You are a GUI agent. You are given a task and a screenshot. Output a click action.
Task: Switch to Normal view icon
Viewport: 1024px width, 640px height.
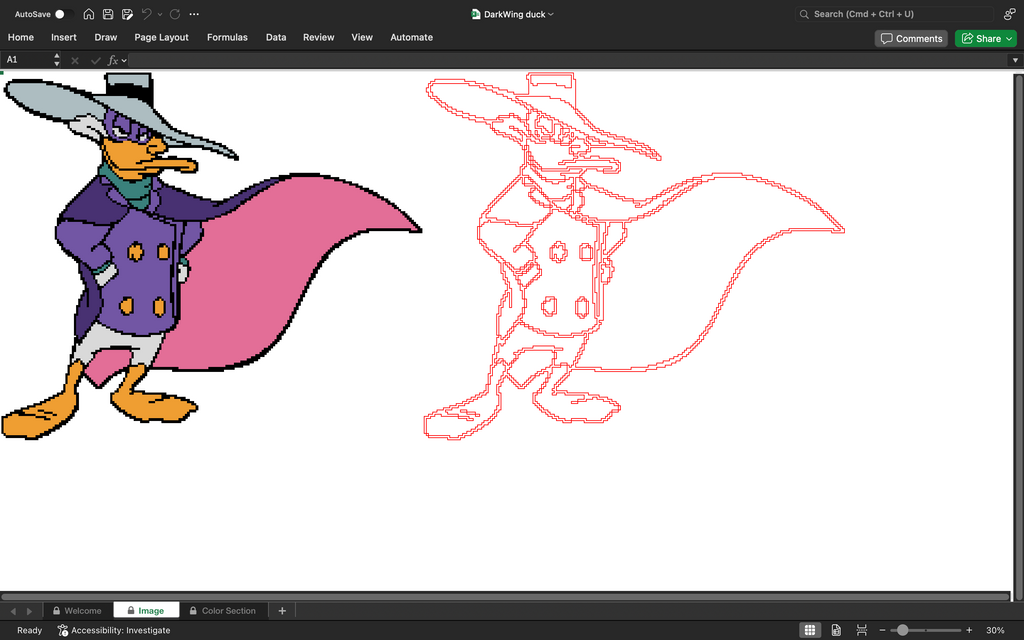[810, 630]
